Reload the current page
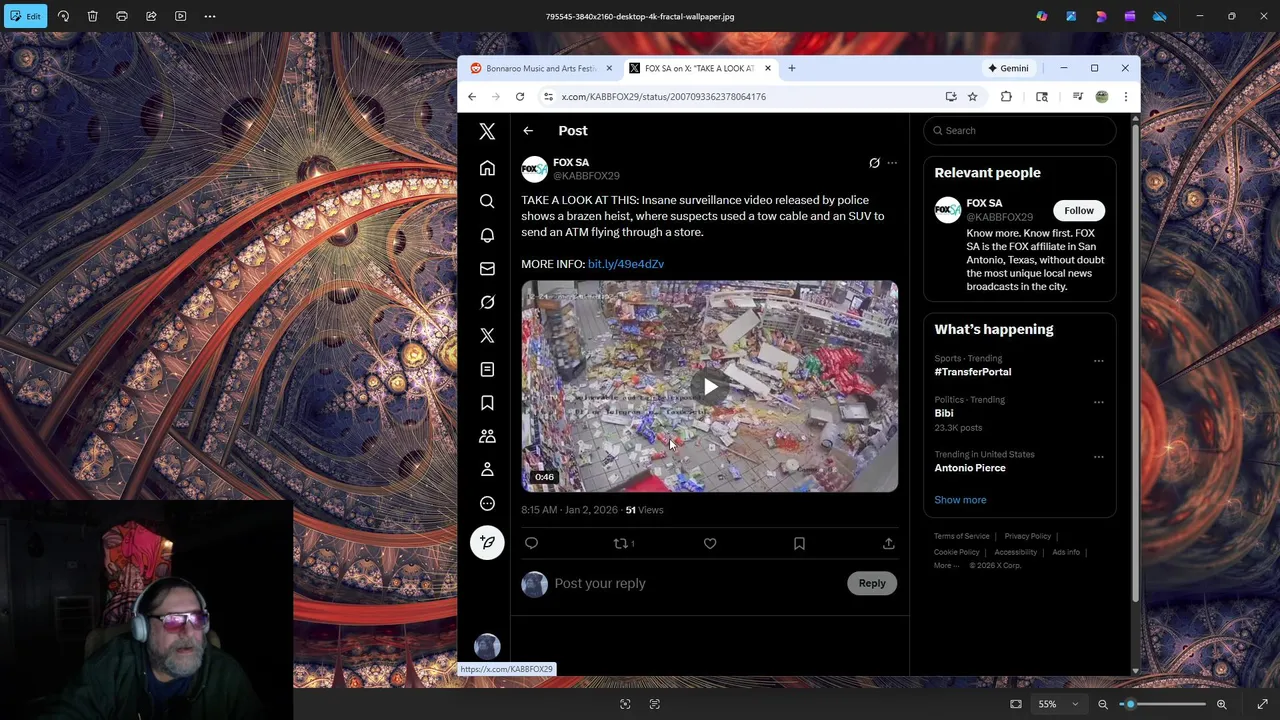1280x720 pixels. [x=520, y=97]
